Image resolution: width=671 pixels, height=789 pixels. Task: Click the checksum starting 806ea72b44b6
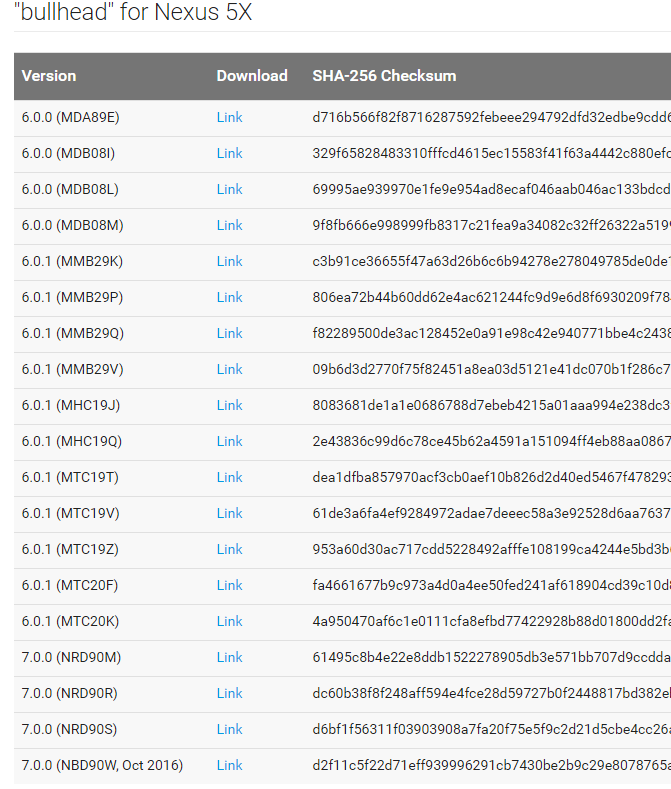point(492,297)
